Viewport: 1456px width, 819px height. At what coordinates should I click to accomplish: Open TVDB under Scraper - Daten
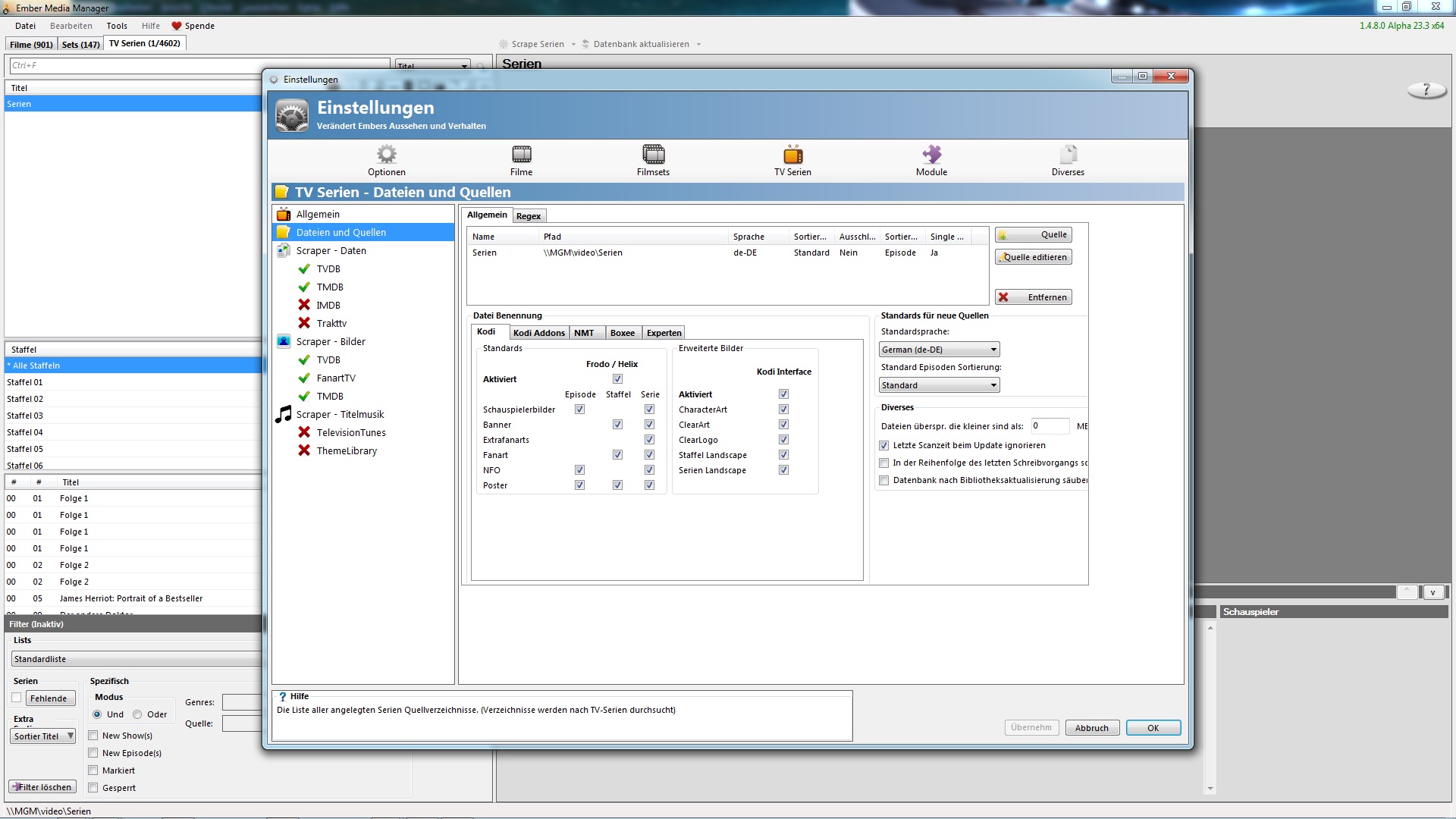click(328, 269)
